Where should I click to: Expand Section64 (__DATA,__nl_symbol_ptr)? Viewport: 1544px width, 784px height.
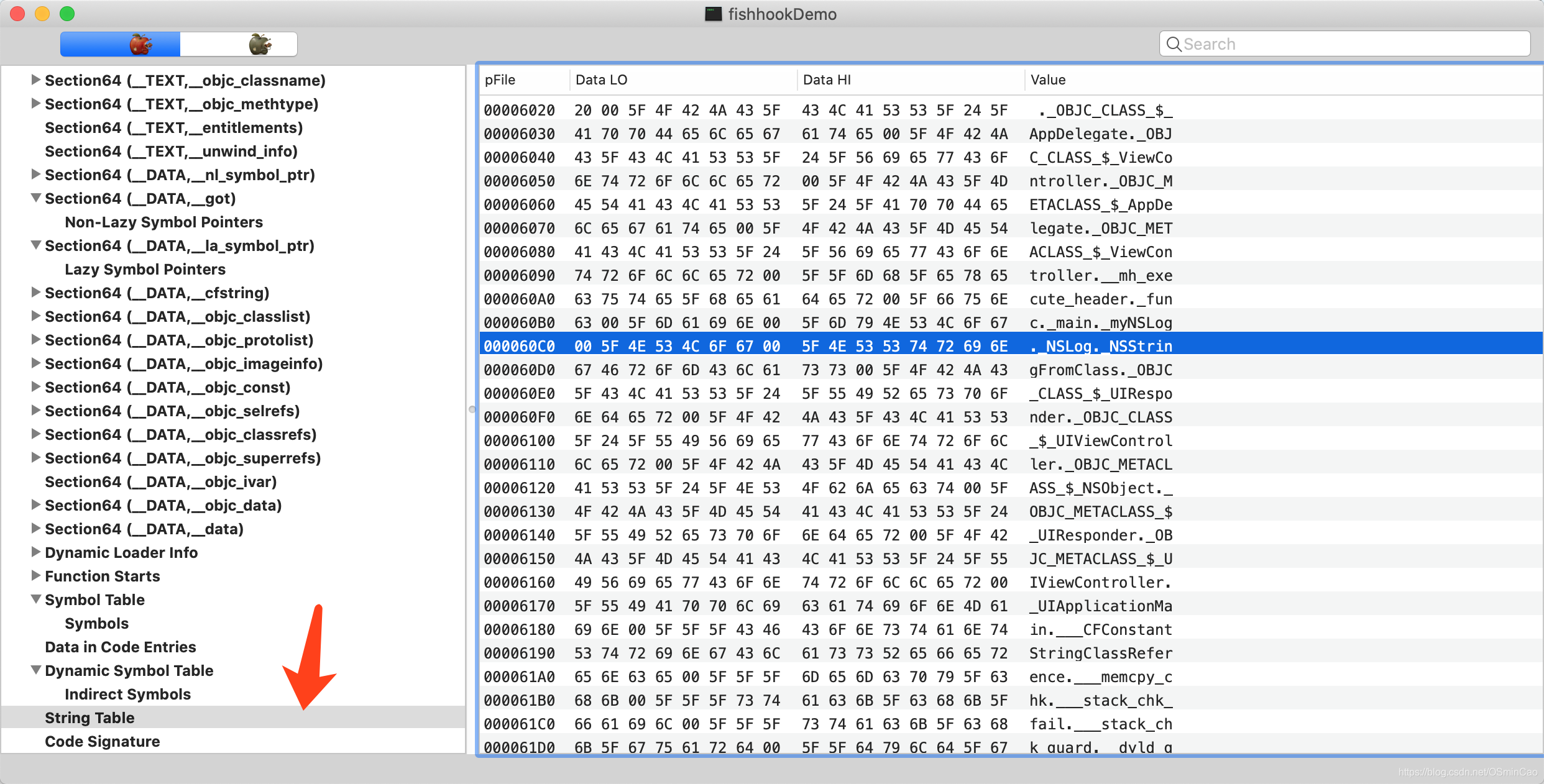(36, 174)
